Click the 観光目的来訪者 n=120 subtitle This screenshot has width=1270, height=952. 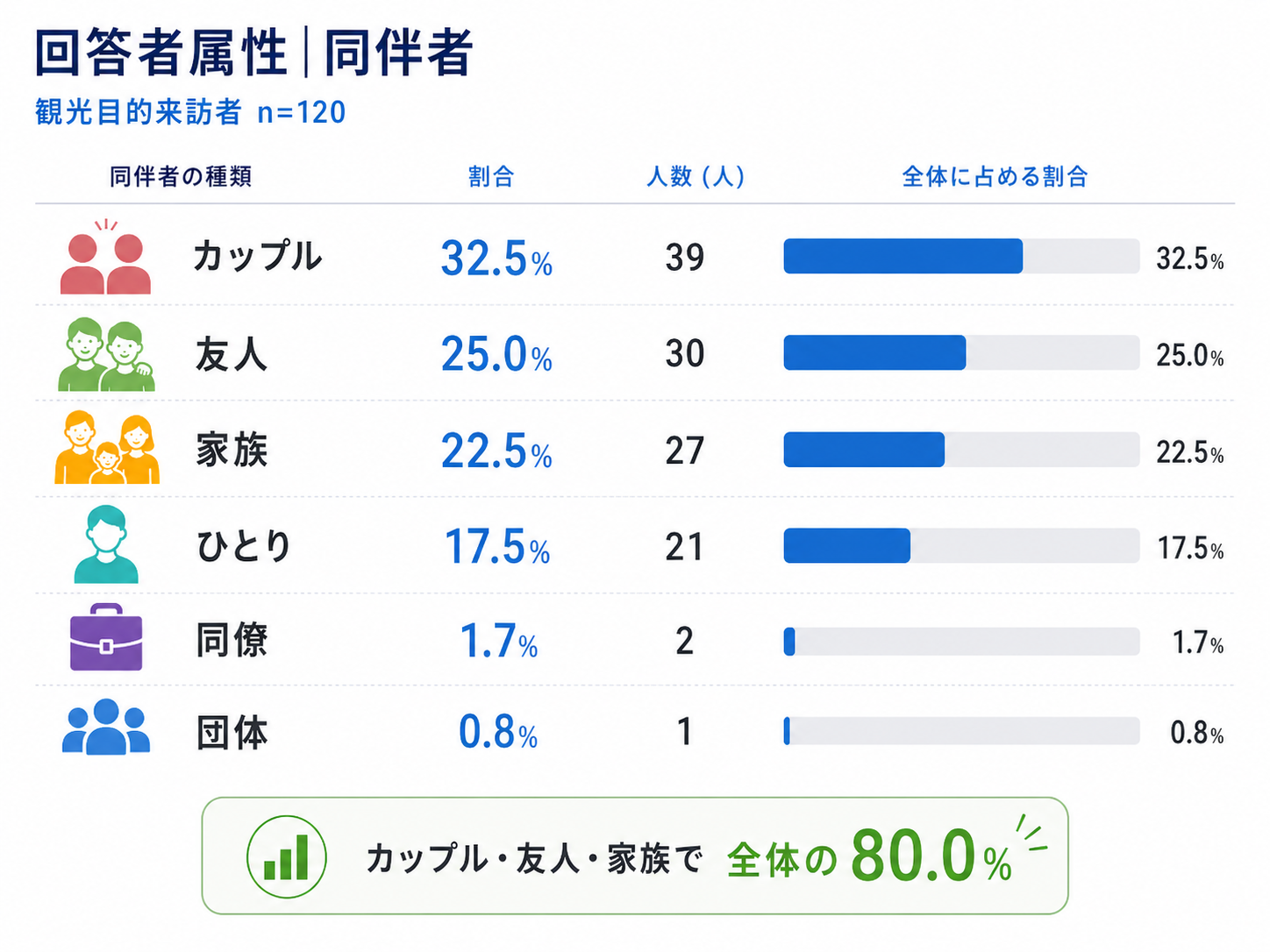coord(190,112)
